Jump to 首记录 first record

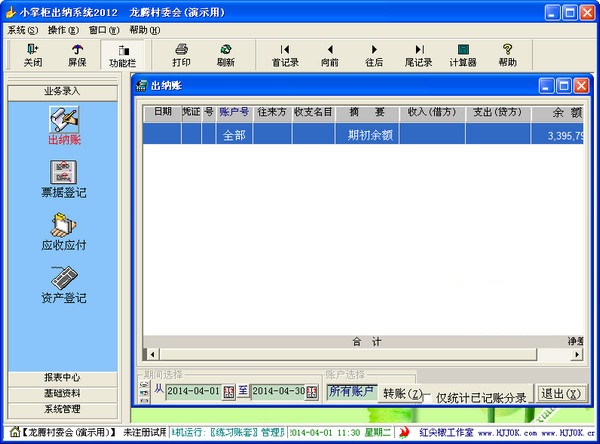click(x=285, y=56)
